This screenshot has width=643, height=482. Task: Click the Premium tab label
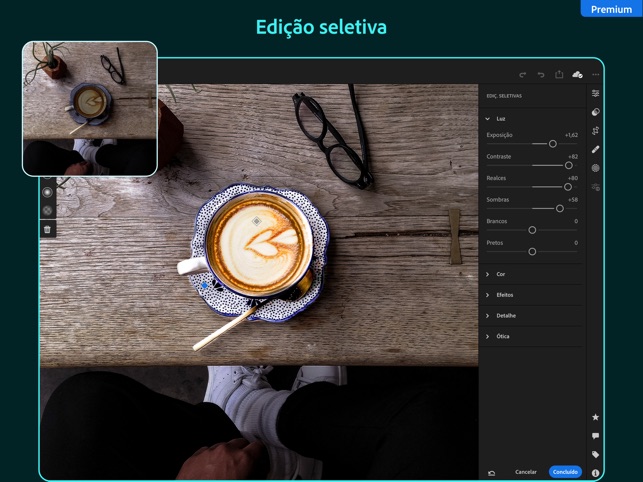click(x=611, y=9)
